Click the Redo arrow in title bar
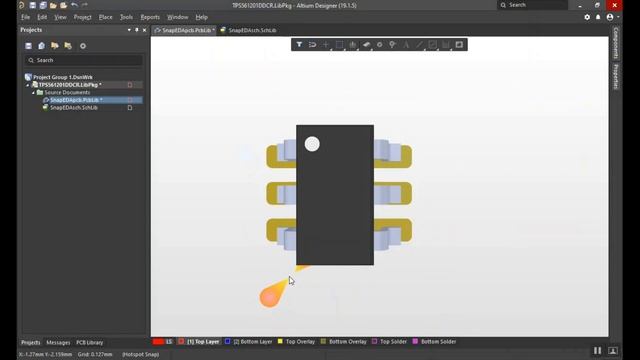 pos(84,5)
